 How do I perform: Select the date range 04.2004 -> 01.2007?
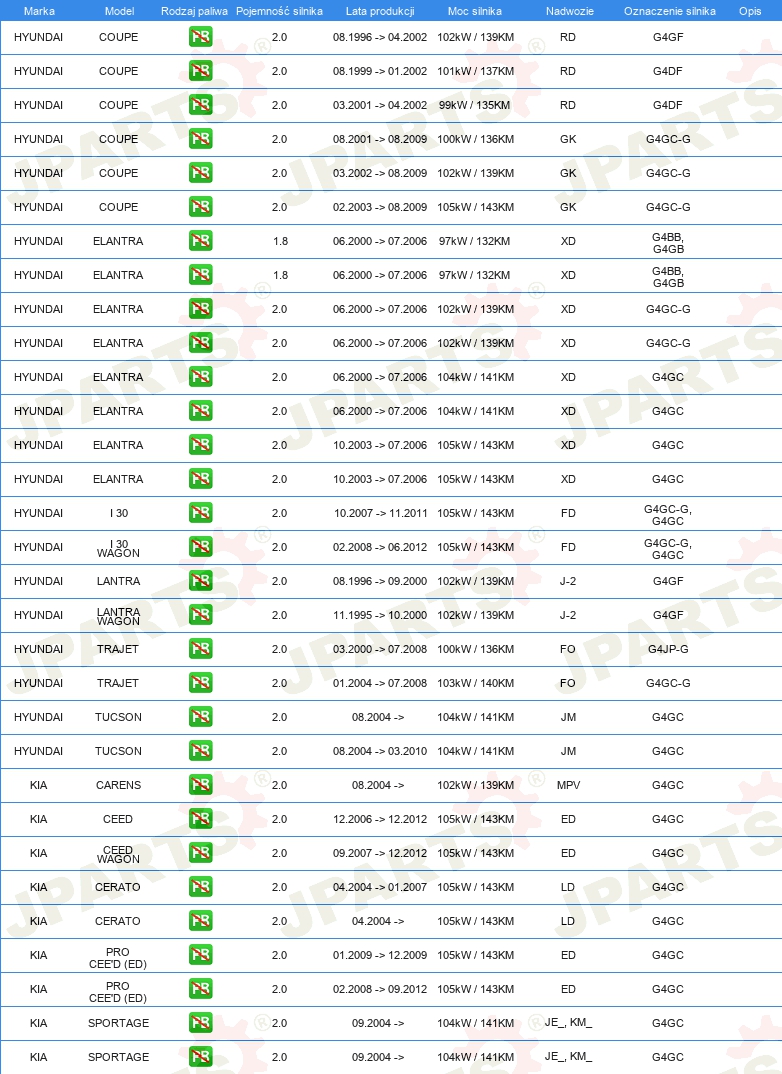(x=380, y=887)
